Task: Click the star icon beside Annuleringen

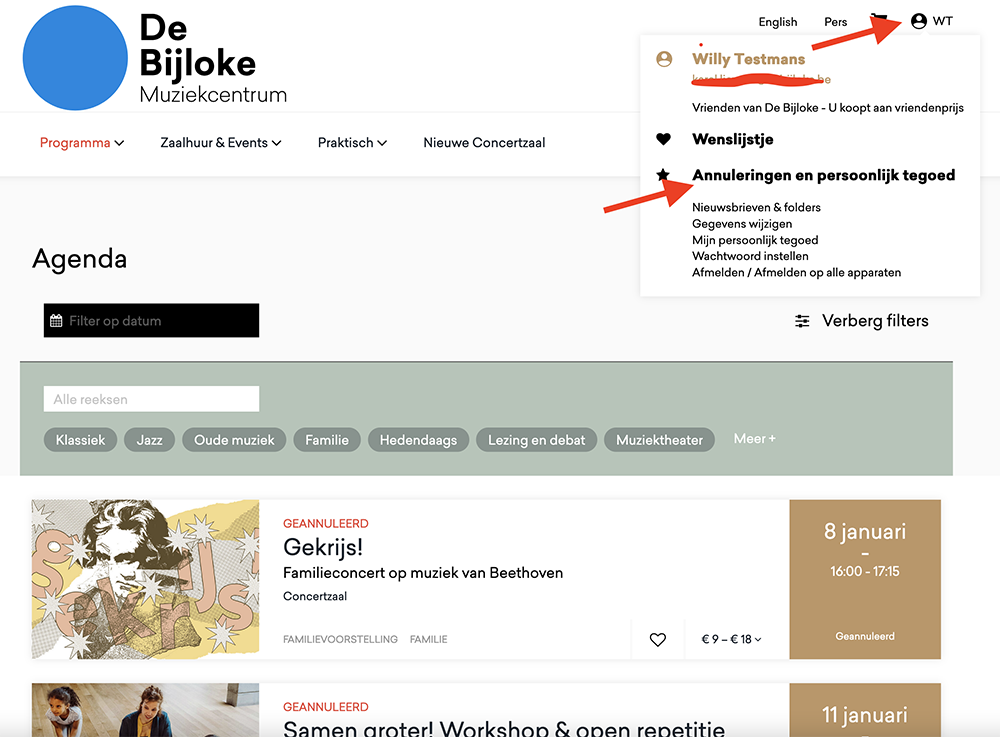Action: click(663, 175)
